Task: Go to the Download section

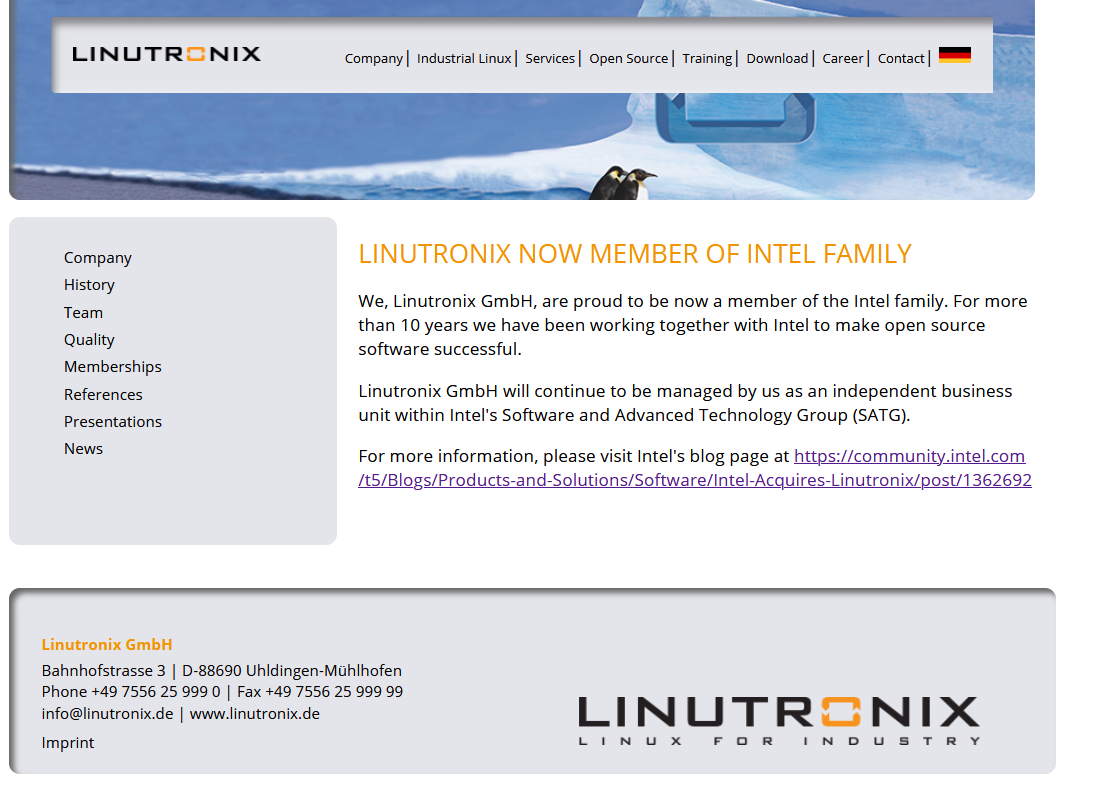Action: pos(777,58)
